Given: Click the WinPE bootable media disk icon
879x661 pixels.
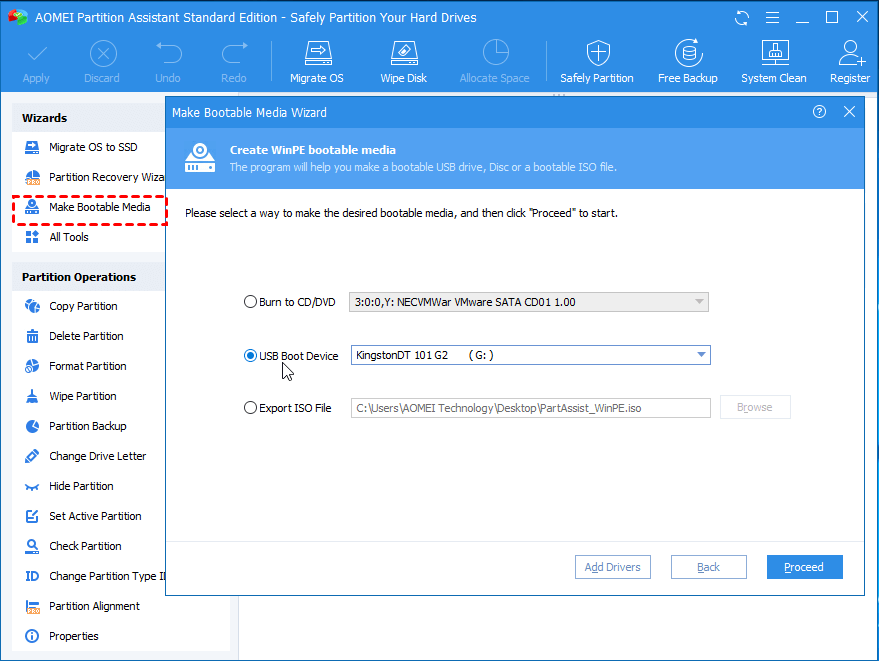Looking at the screenshot, I should 200,159.
